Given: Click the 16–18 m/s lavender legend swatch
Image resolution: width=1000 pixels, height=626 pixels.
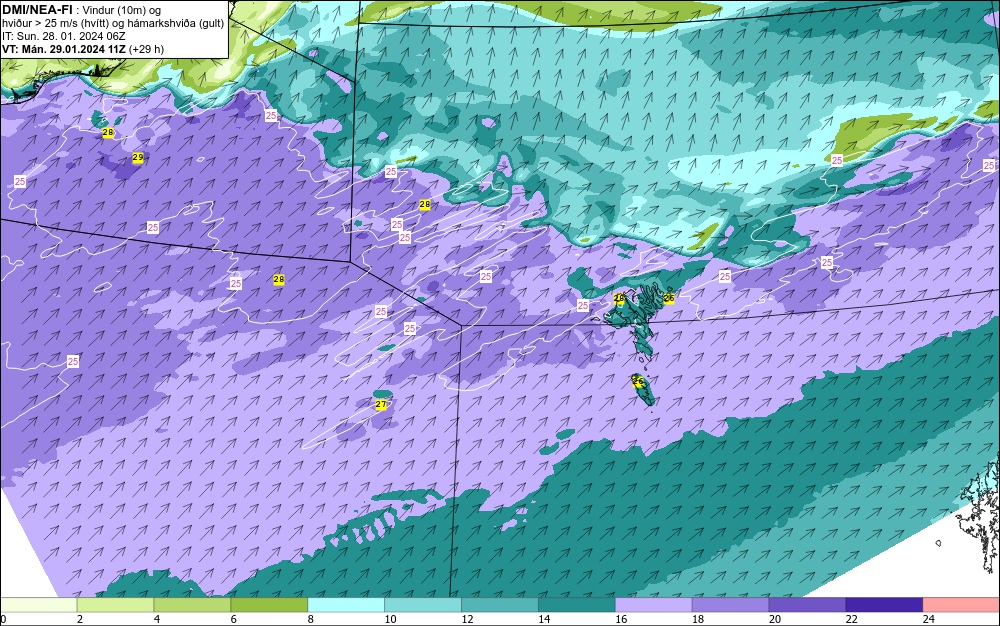Looking at the screenshot, I should 654,605.
